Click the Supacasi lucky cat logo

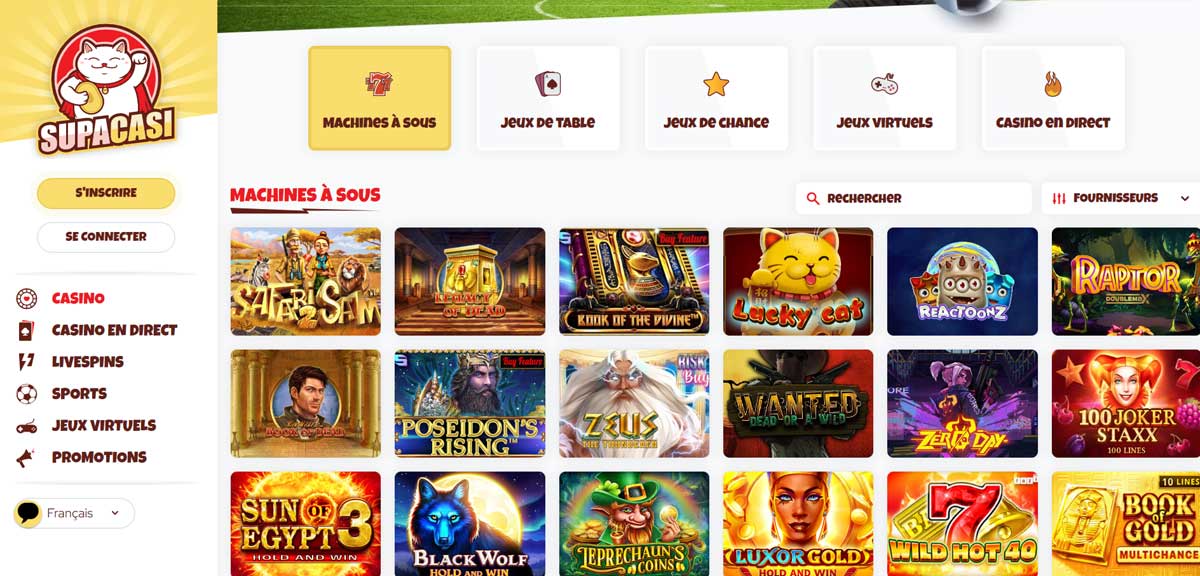point(106,90)
